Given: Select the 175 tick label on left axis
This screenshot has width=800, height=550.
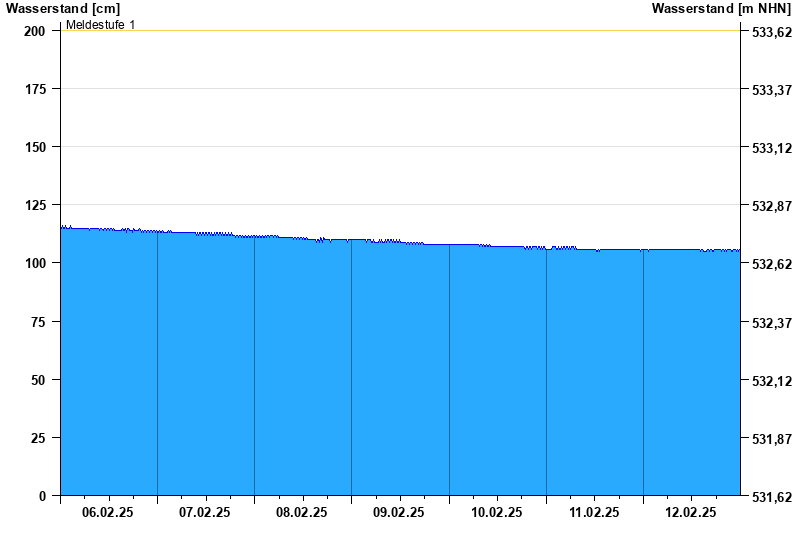Looking at the screenshot, I should [x=35, y=89].
